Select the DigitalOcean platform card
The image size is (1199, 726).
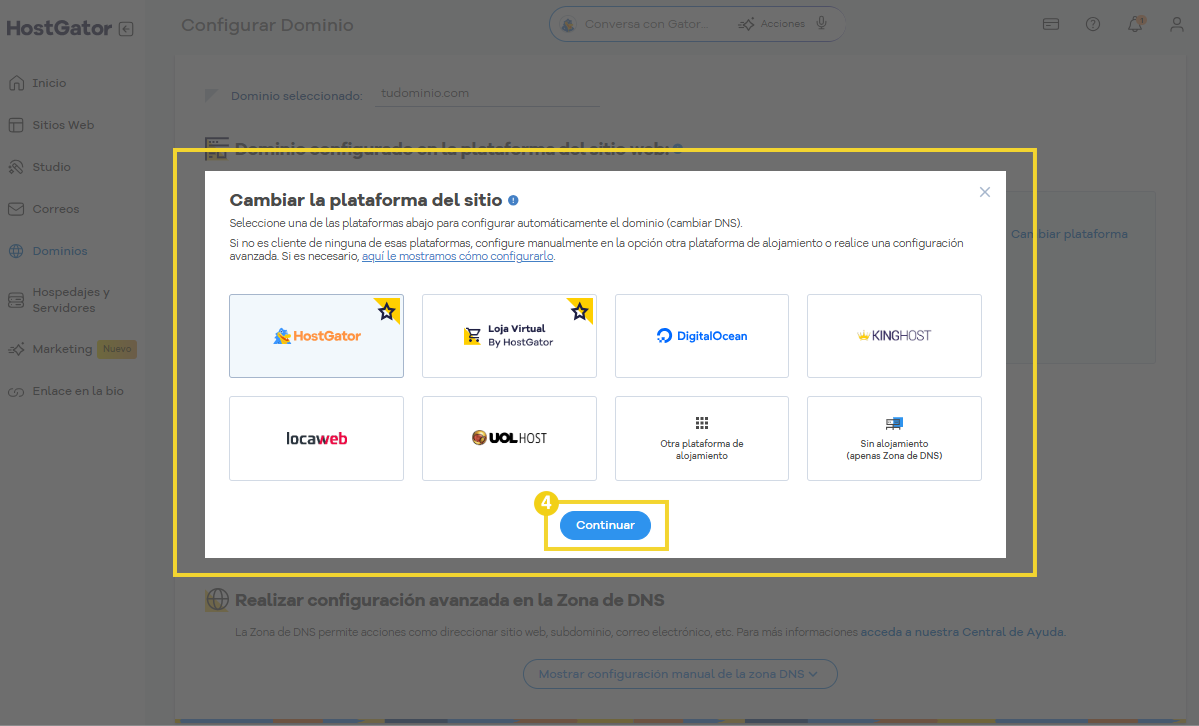(x=702, y=336)
